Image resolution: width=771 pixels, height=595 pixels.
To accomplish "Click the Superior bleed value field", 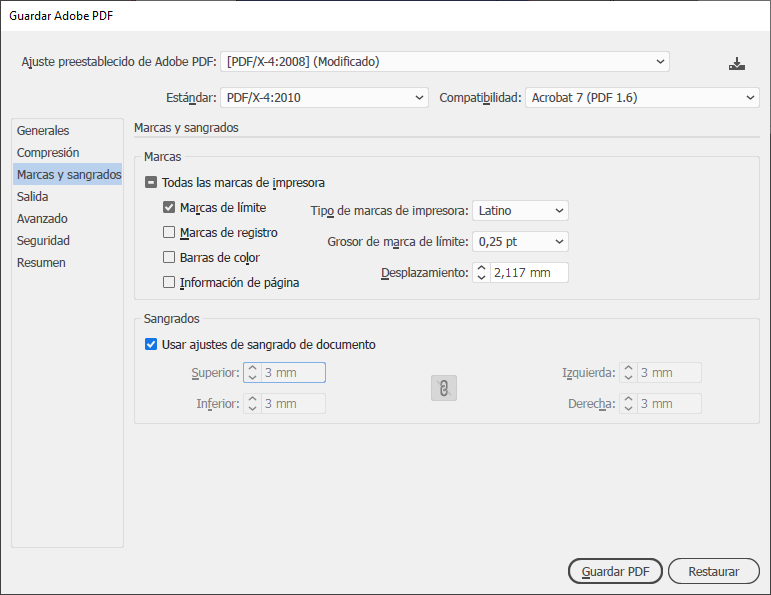I will (293, 373).
